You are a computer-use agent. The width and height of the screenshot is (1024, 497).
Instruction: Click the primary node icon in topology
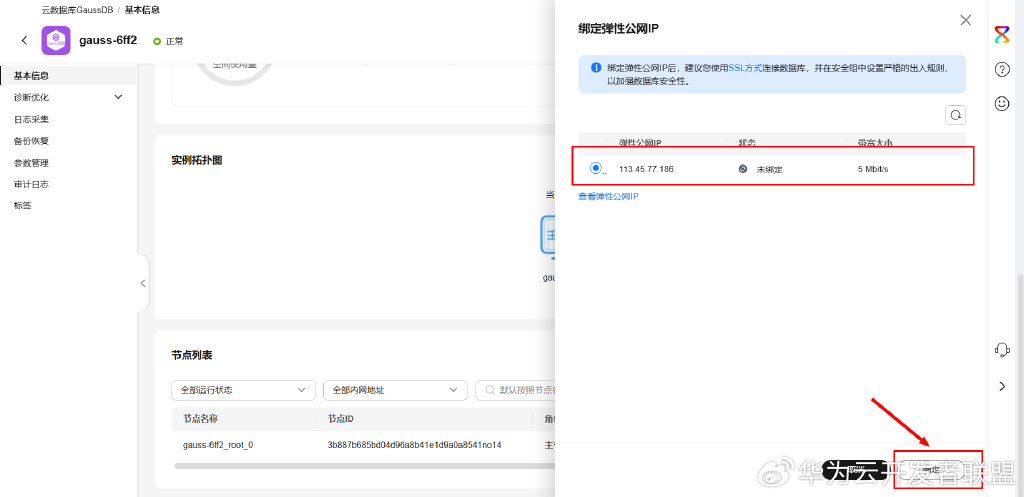[x=548, y=236]
